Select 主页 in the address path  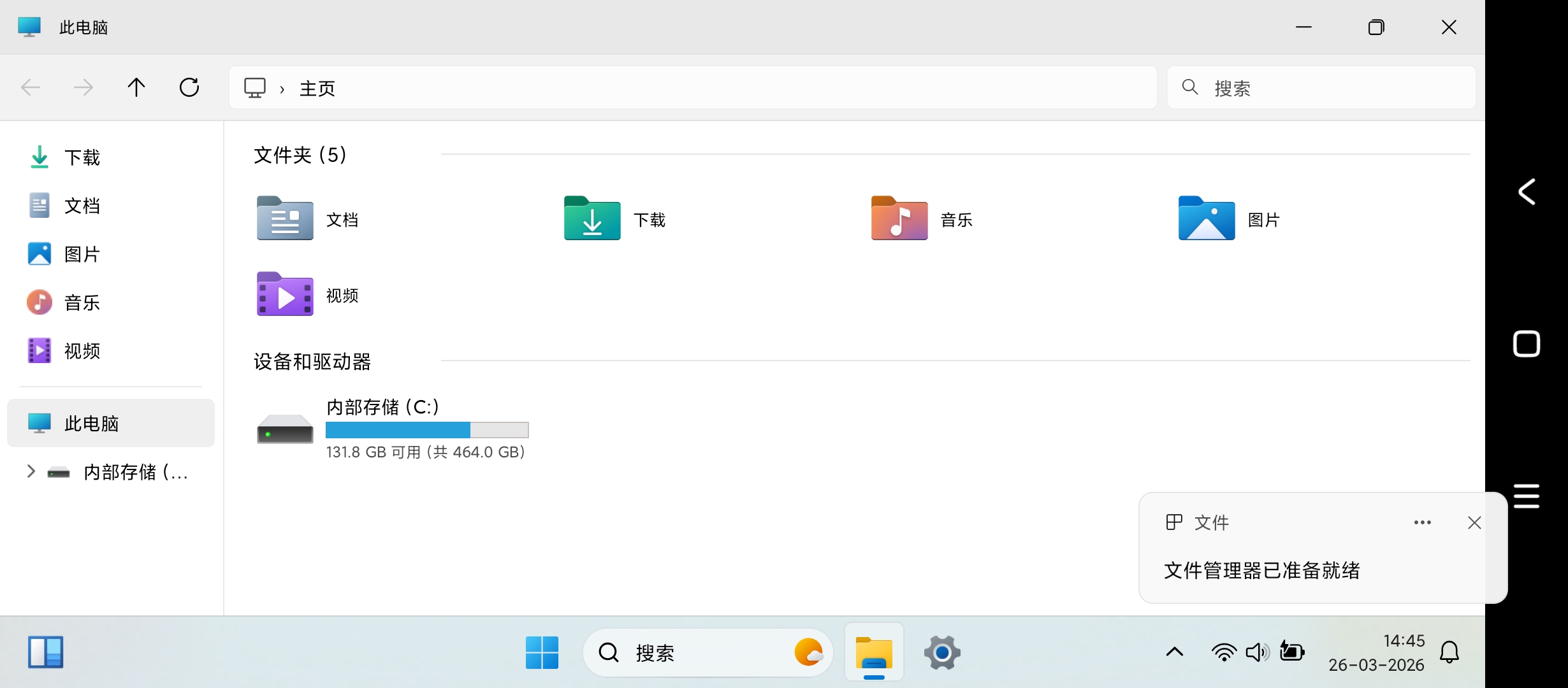click(x=317, y=88)
